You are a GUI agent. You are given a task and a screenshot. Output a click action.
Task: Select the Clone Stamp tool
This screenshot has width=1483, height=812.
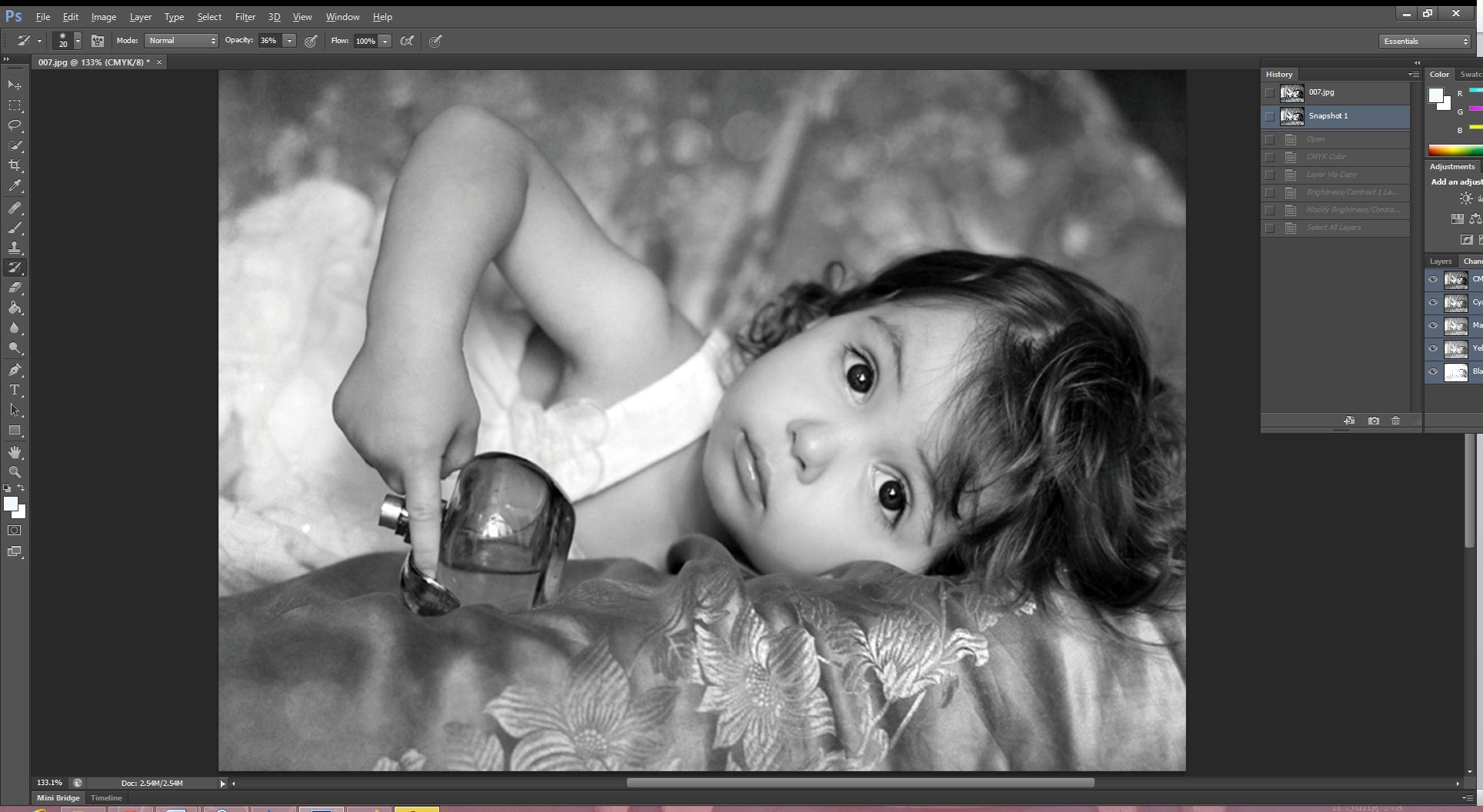click(15, 248)
